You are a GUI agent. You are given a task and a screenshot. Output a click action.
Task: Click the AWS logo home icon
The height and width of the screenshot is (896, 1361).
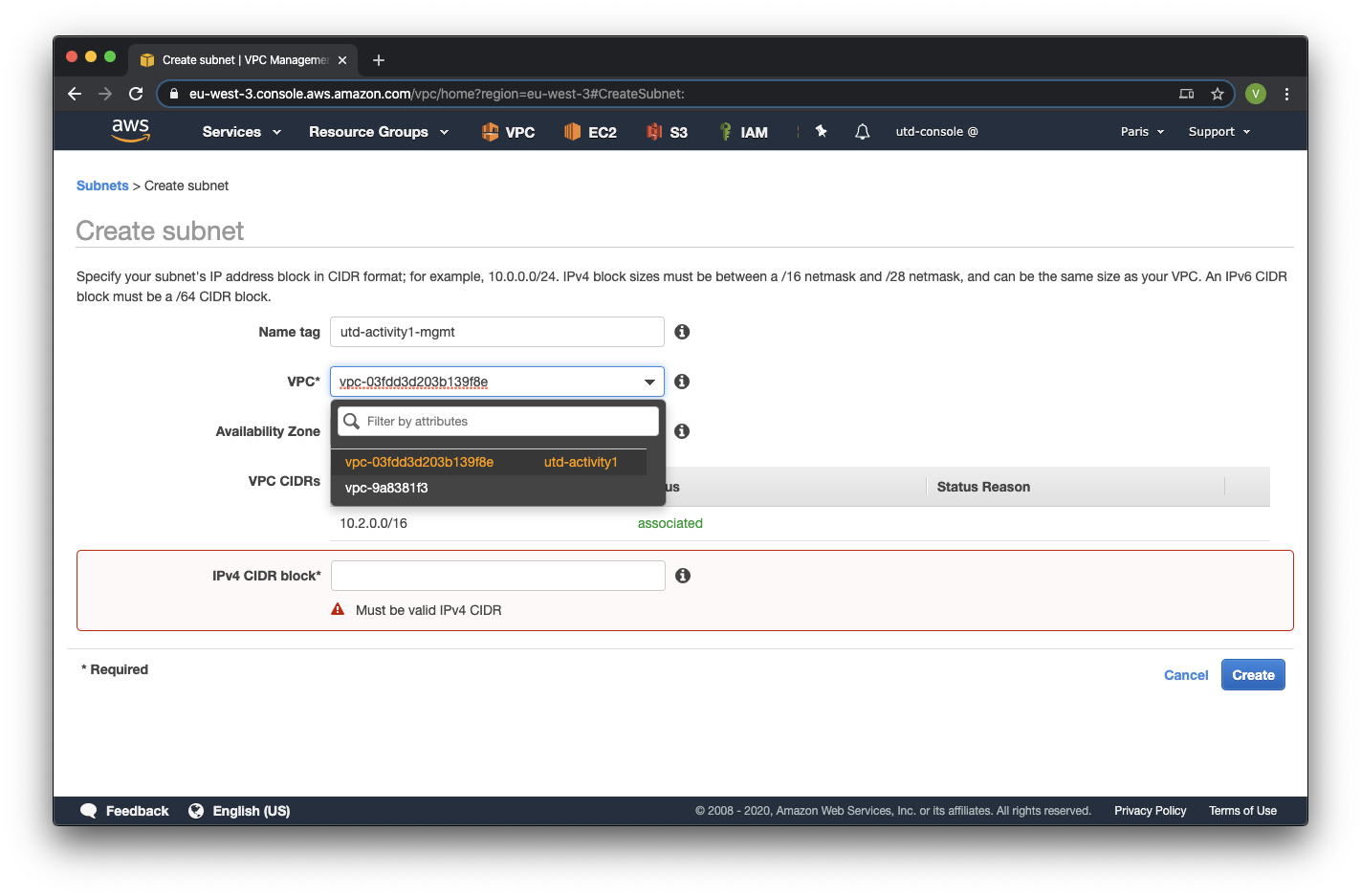pyautogui.click(x=131, y=131)
